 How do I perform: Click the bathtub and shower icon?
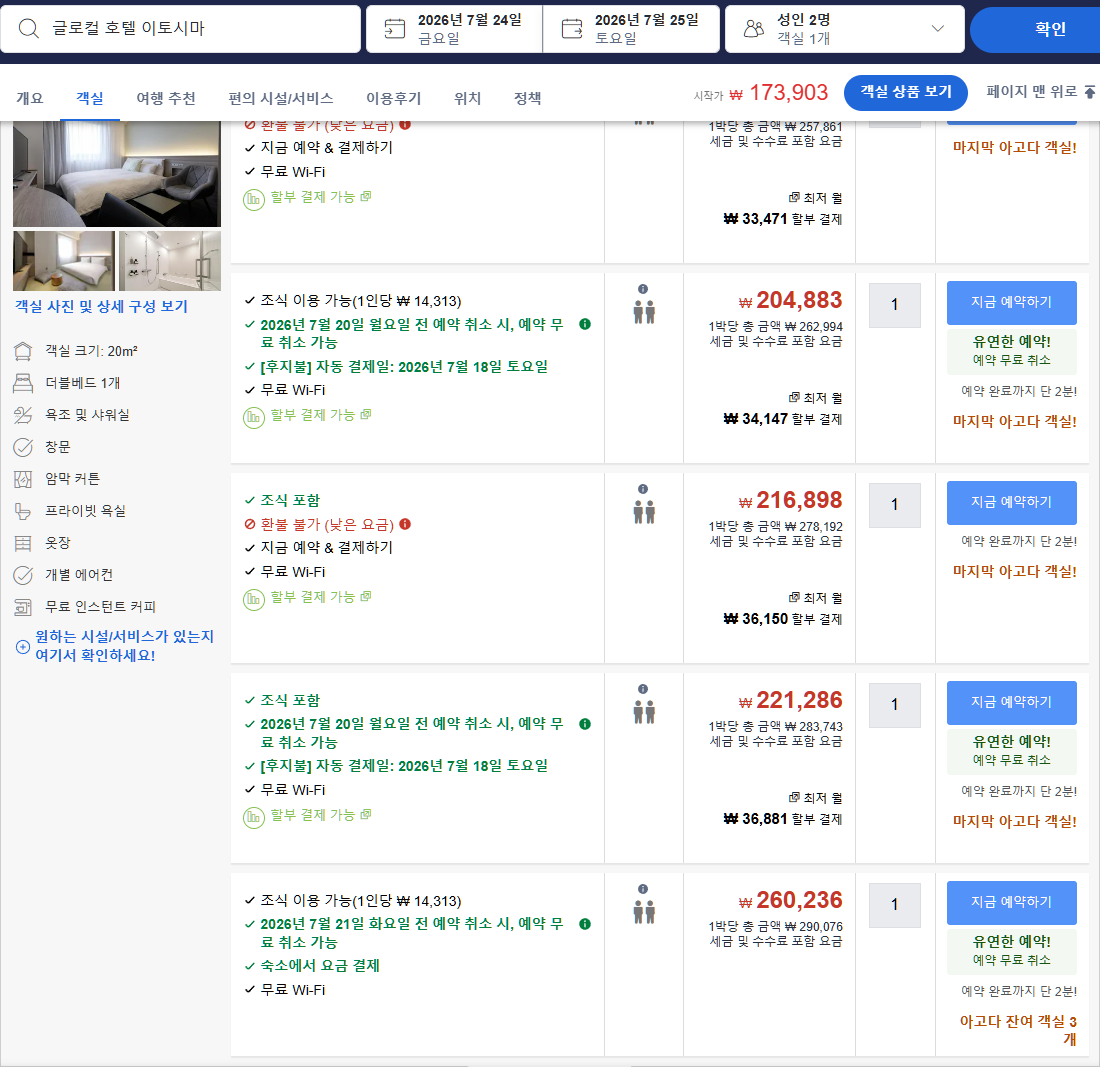click(x=23, y=415)
